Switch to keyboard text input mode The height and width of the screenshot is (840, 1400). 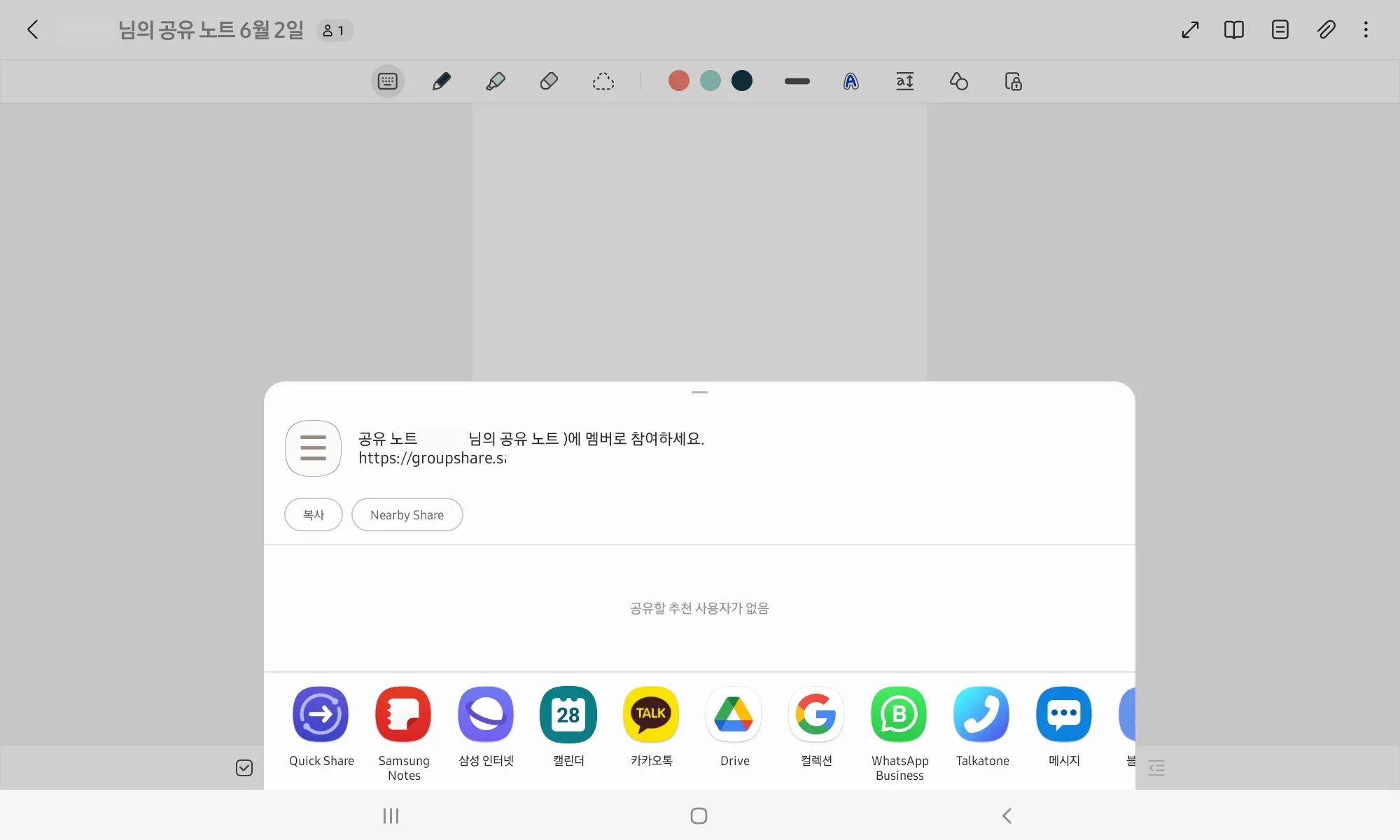pos(387,81)
